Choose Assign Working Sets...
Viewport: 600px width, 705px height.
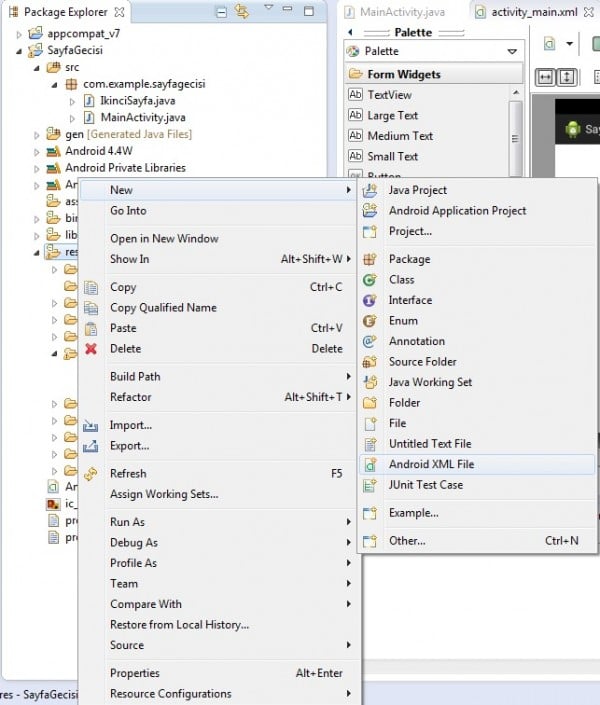(x=219, y=494)
